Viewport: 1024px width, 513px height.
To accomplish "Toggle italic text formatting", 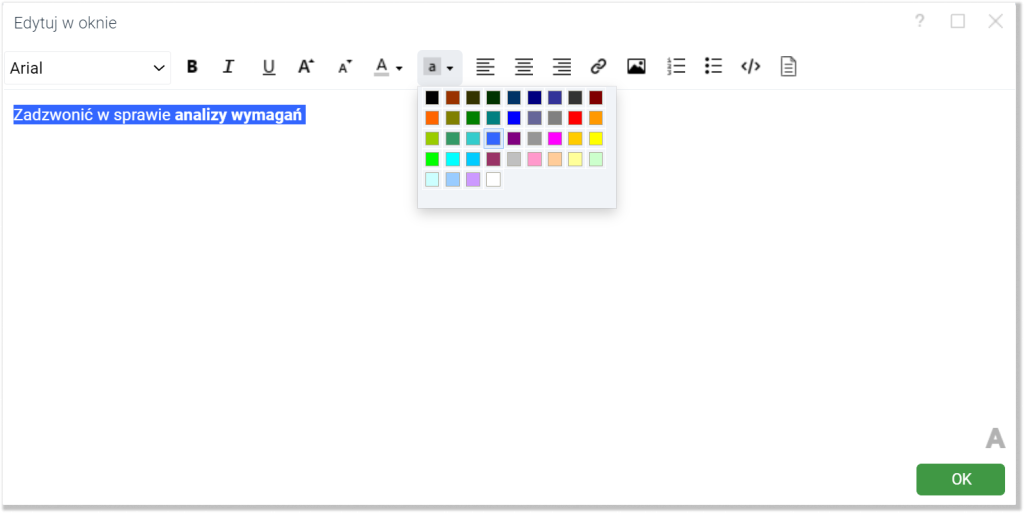I will [228, 67].
